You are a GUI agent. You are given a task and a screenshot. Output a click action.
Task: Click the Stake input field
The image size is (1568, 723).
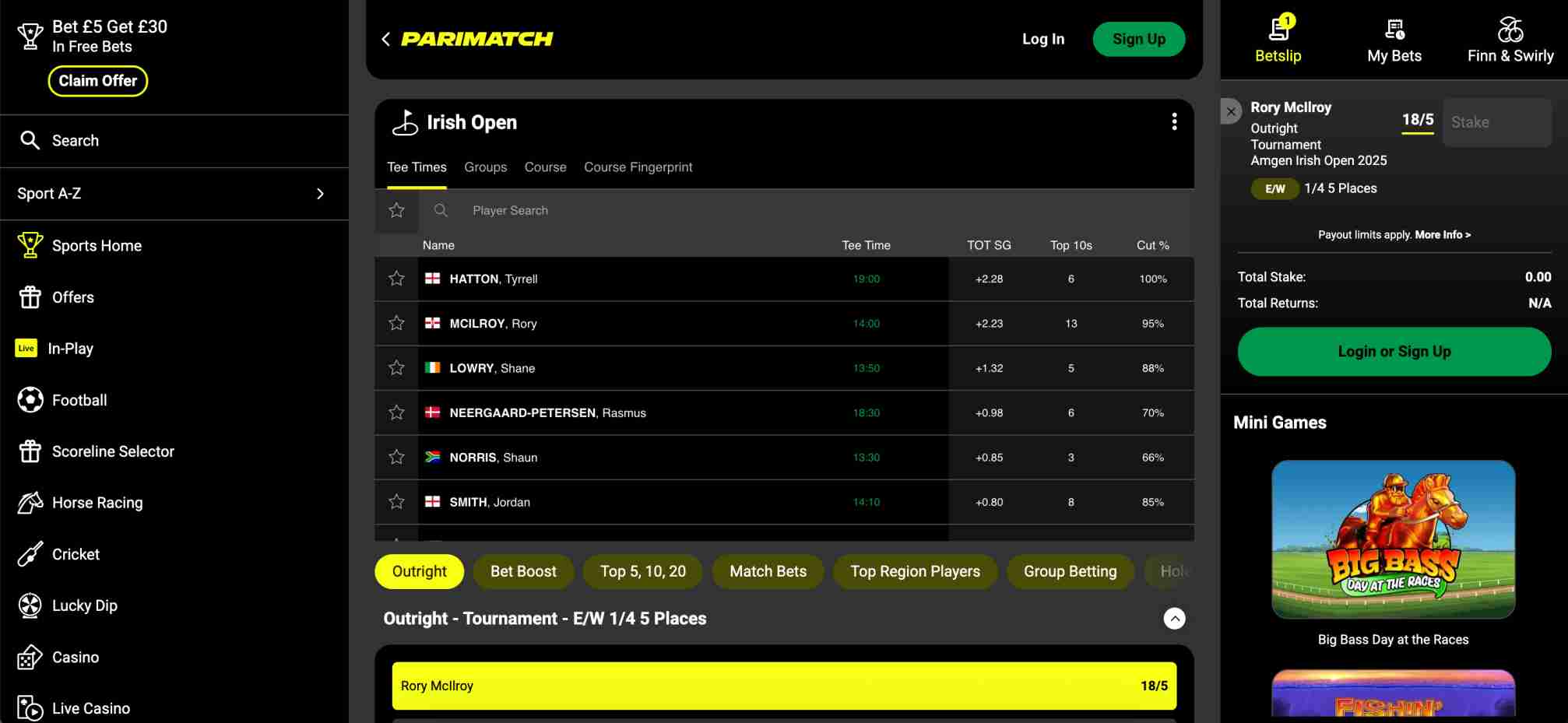pyautogui.click(x=1496, y=122)
